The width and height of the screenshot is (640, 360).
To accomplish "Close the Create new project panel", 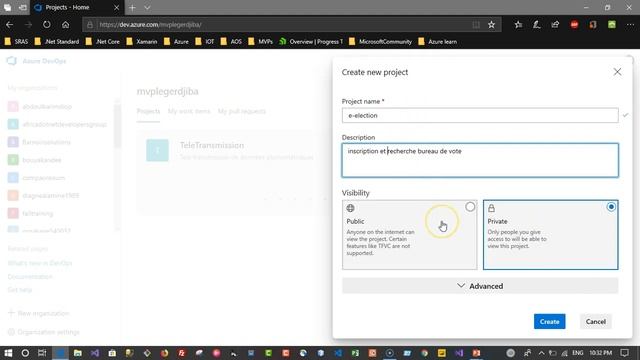I will click(x=617, y=72).
